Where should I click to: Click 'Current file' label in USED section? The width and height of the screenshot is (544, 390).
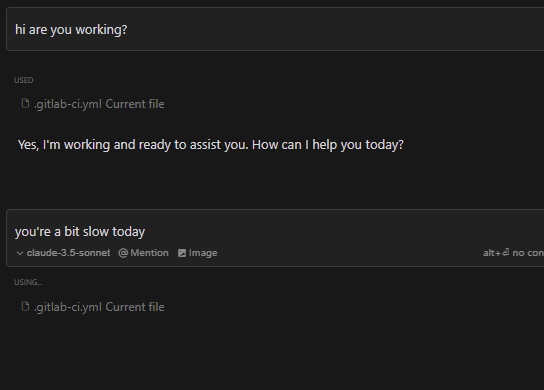tap(135, 104)
